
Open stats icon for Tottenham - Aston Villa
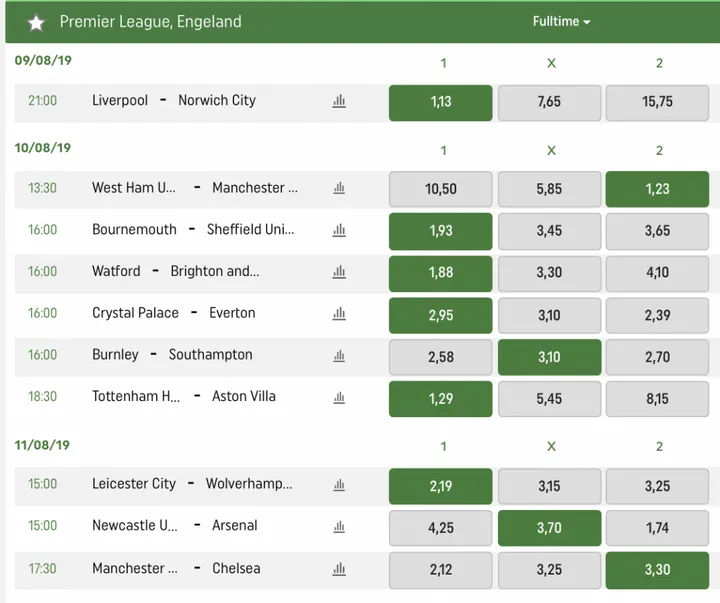pos(339,397)
